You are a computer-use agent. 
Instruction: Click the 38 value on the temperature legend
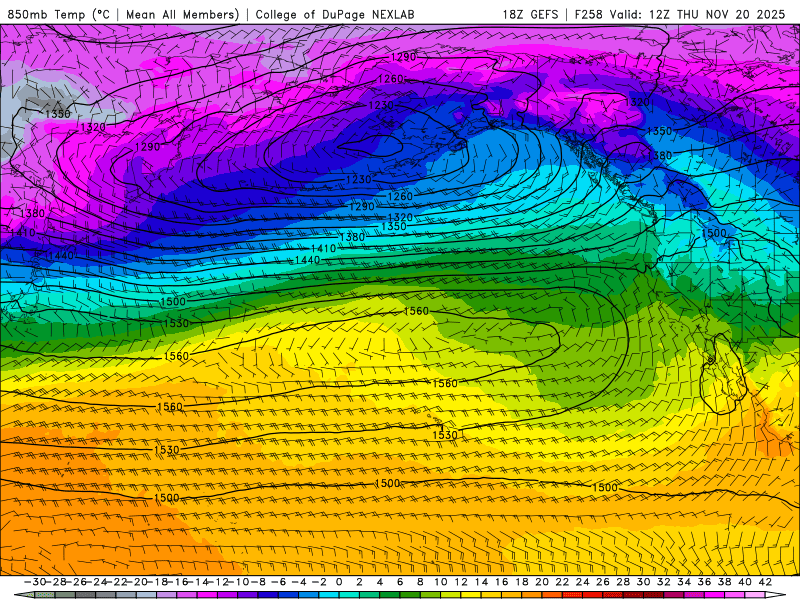pos(724,582)
